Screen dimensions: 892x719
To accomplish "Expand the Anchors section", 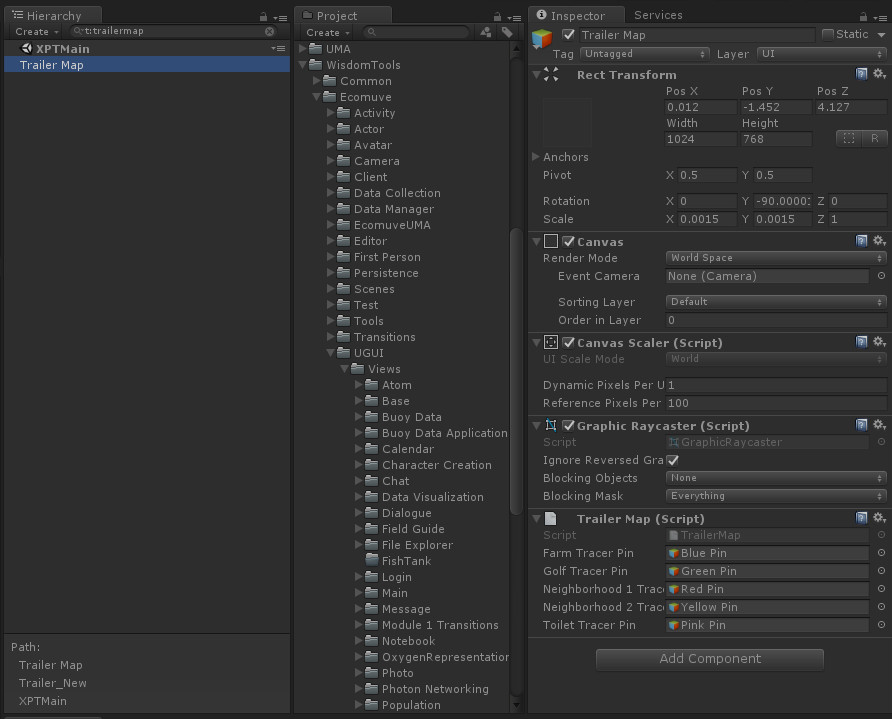I will [535, 156].
